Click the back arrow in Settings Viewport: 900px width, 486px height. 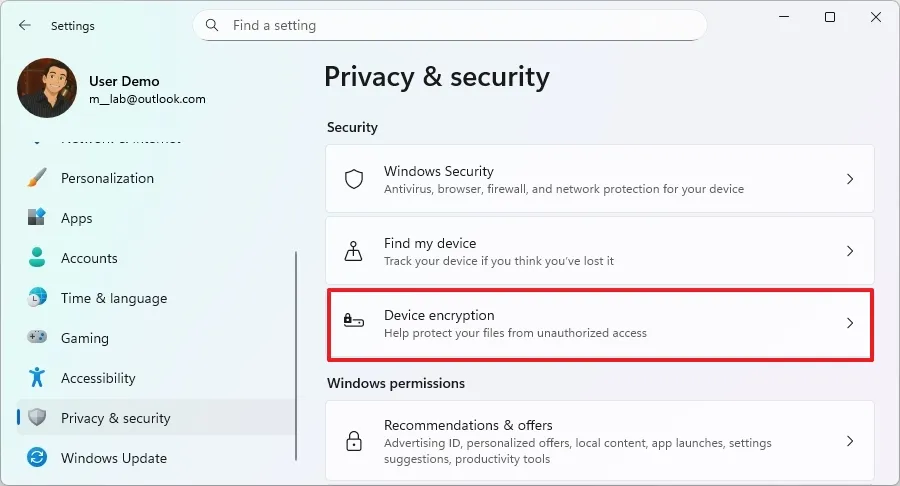[24, 26]
